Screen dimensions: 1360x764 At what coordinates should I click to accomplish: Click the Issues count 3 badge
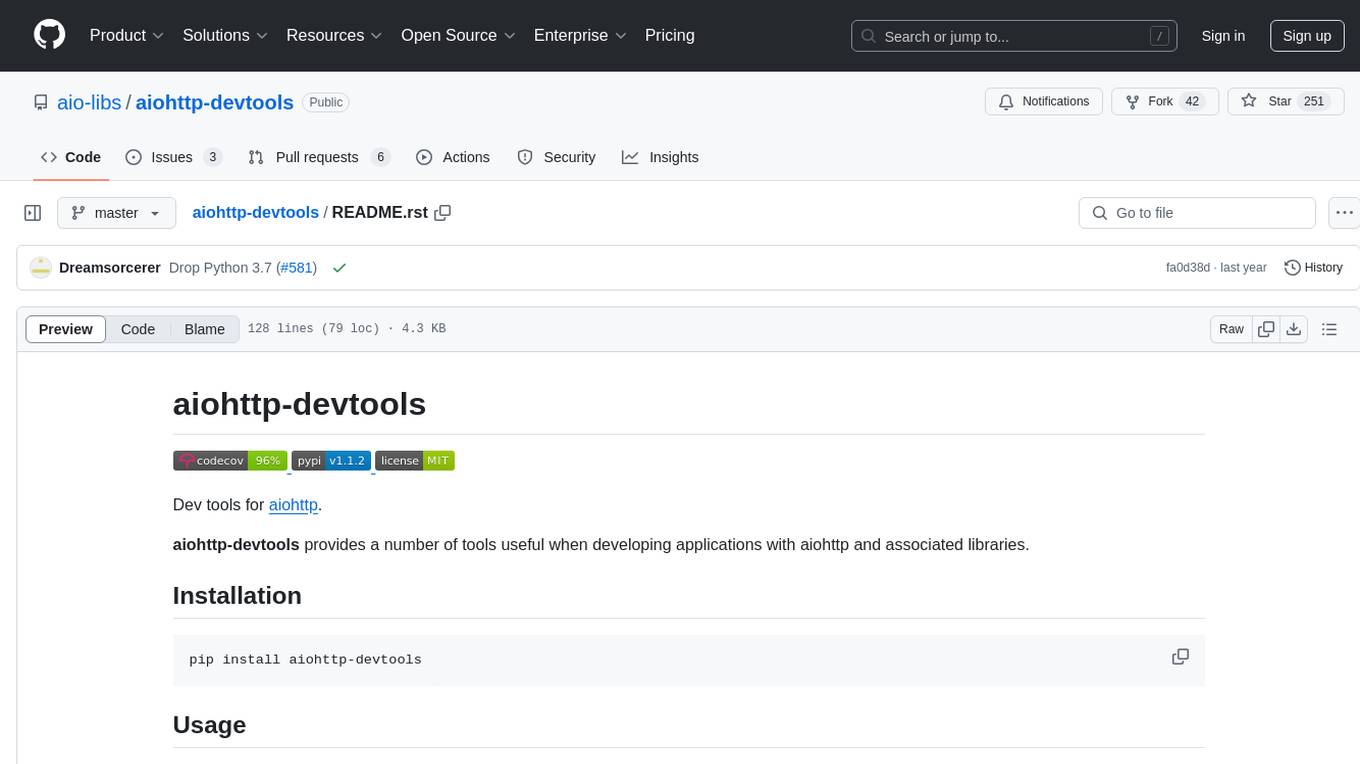pyautogui.click(x=212, y=157)
